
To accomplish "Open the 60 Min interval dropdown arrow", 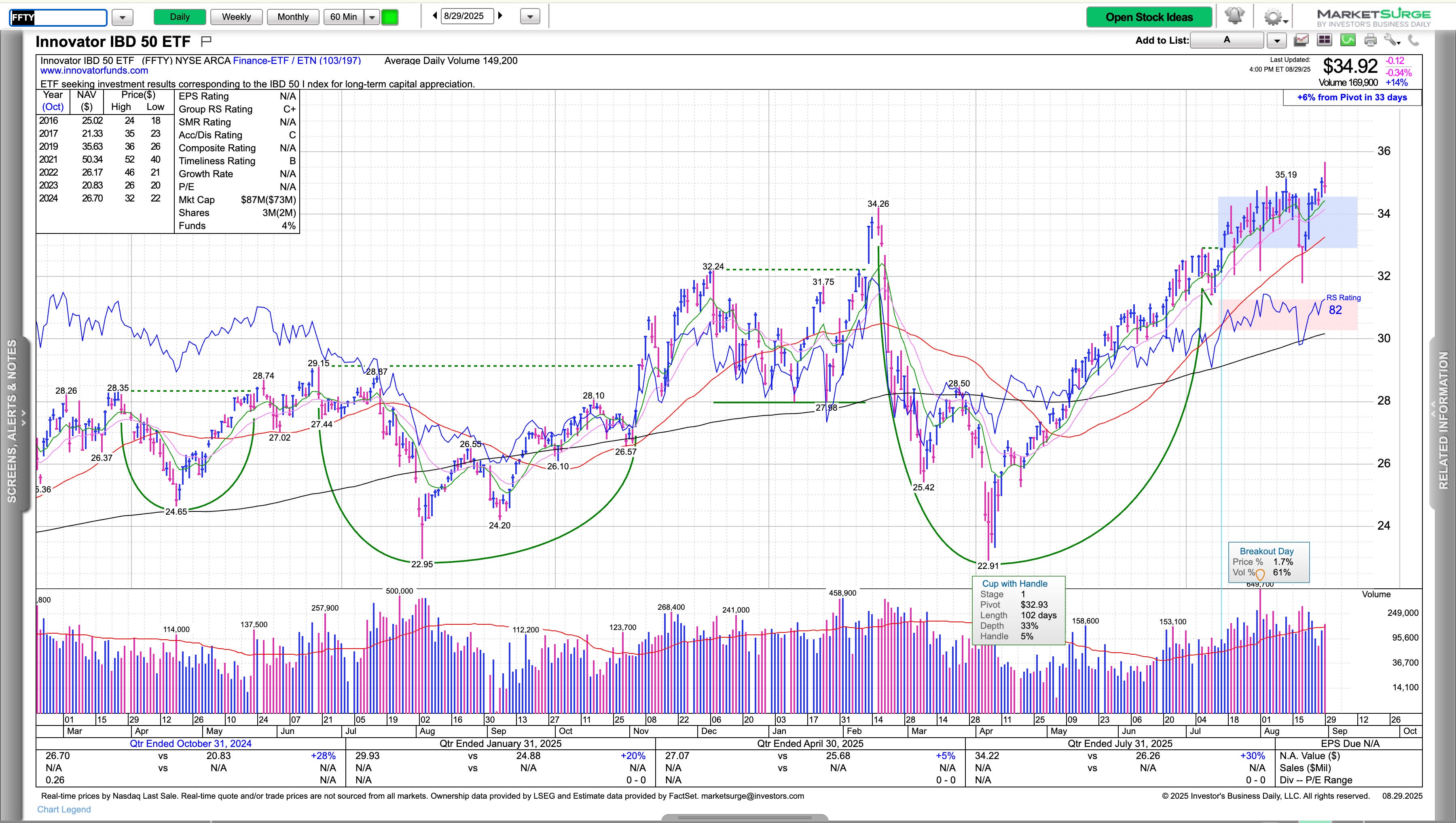I will click(x=372, y=17).
